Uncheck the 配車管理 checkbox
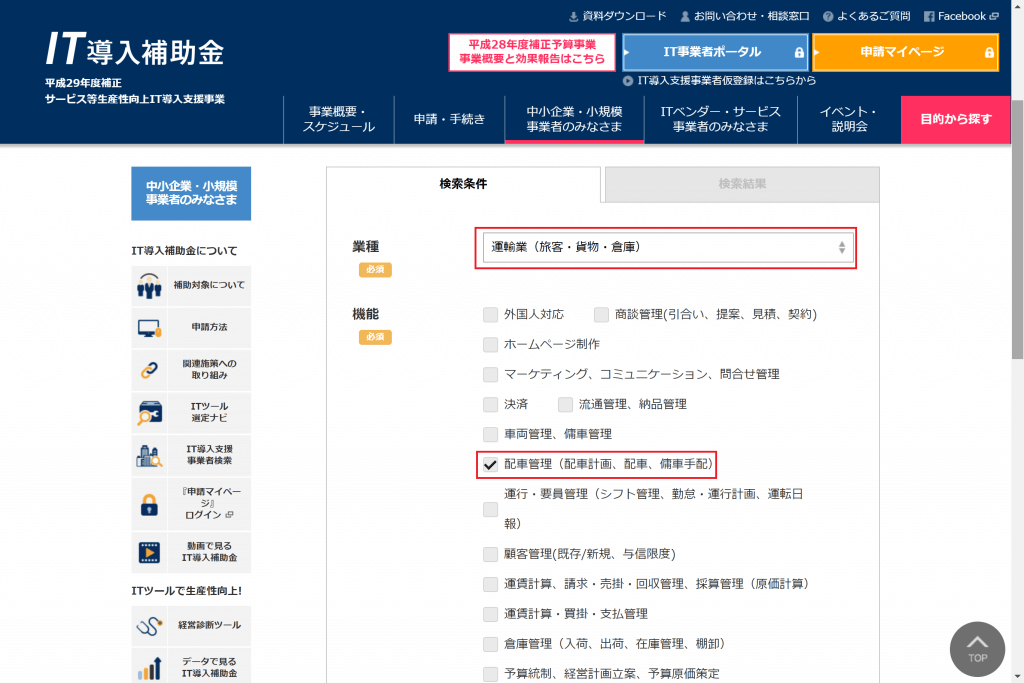 (490, 464)
